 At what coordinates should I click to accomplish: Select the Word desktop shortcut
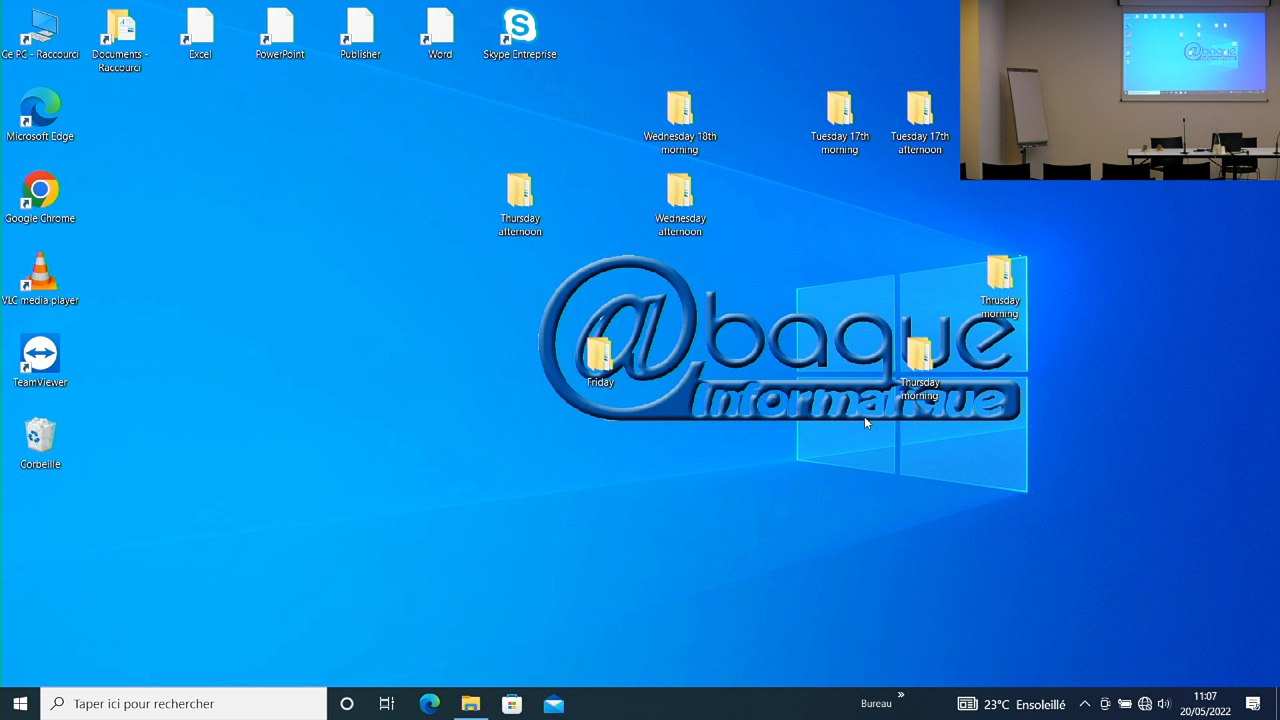click(x=440, y=35)
